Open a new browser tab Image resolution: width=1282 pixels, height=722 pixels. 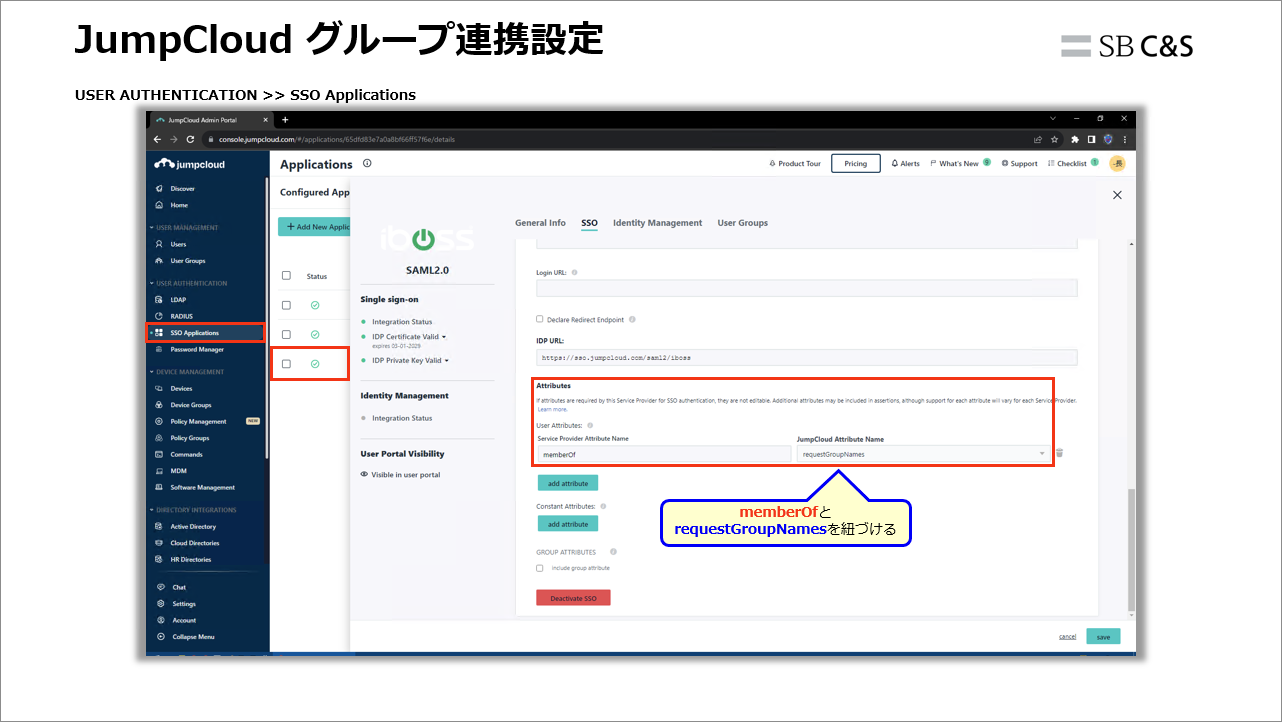tap(285, 119)
